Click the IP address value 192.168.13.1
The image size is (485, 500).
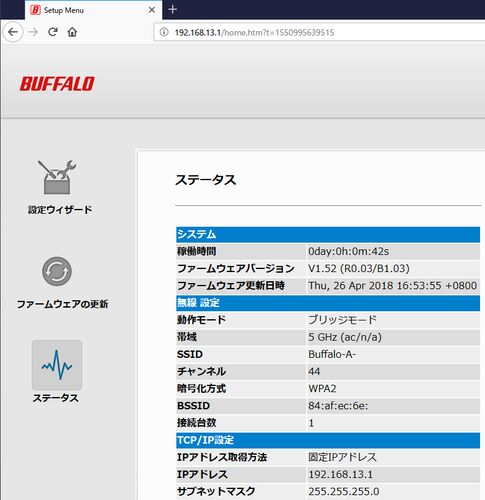(x=341, y=474)
